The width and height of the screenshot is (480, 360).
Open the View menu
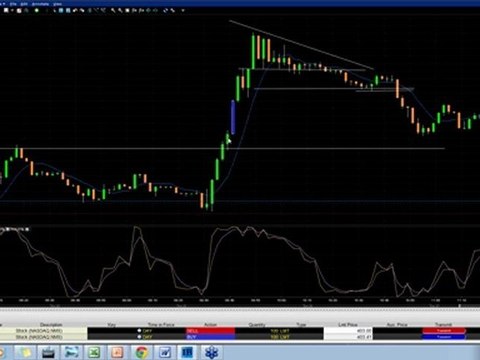[57, 4]
